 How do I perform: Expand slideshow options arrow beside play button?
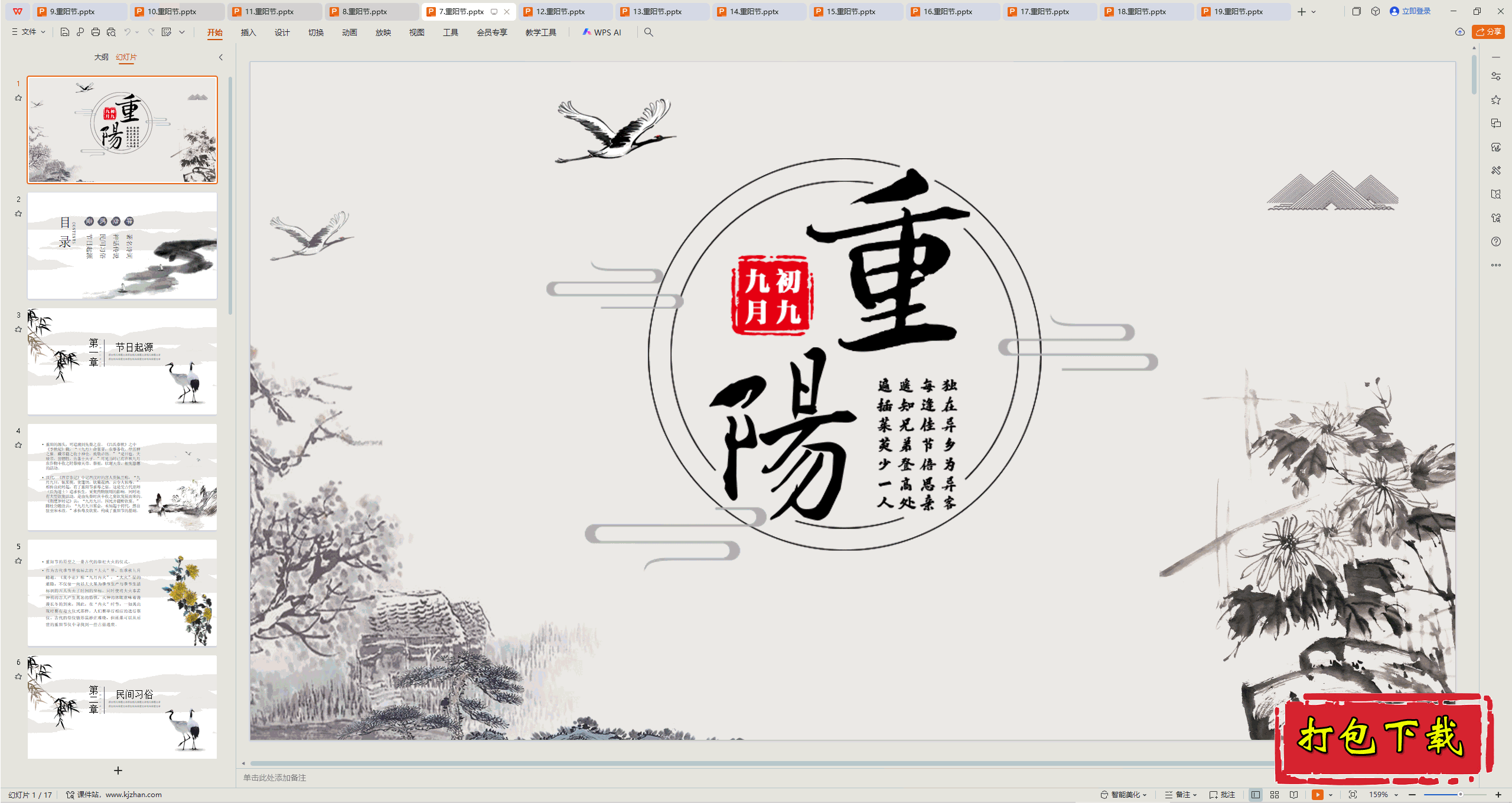[1330, 795]
